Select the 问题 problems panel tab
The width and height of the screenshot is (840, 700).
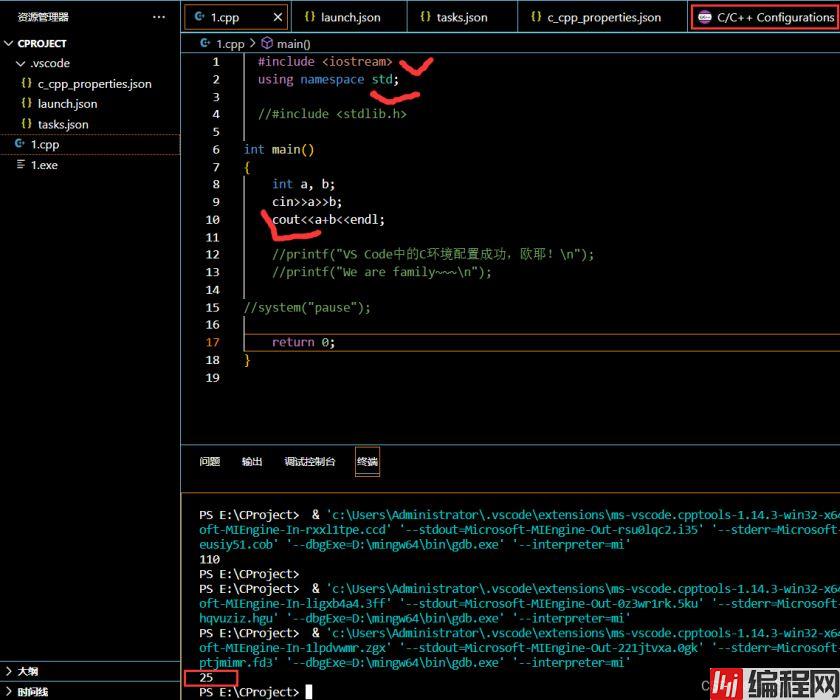tap(209, 462)
